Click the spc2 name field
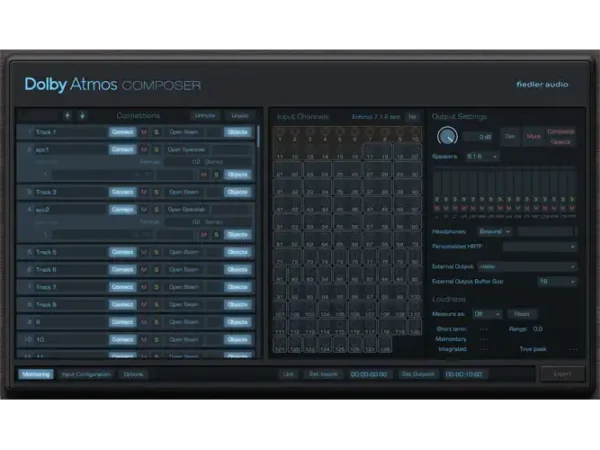 point(70,210)
